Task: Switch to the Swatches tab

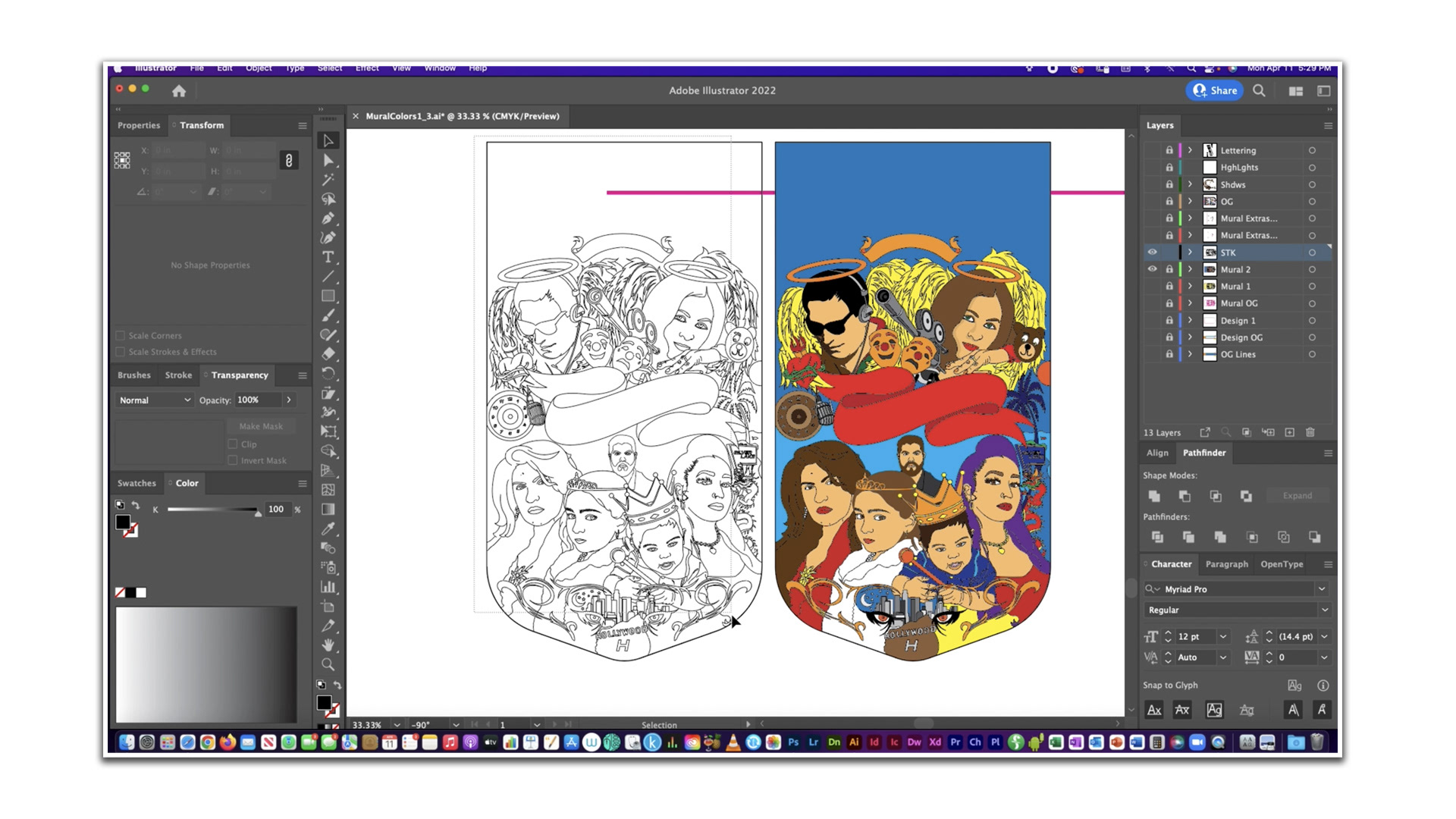Action: coord(136,483)
